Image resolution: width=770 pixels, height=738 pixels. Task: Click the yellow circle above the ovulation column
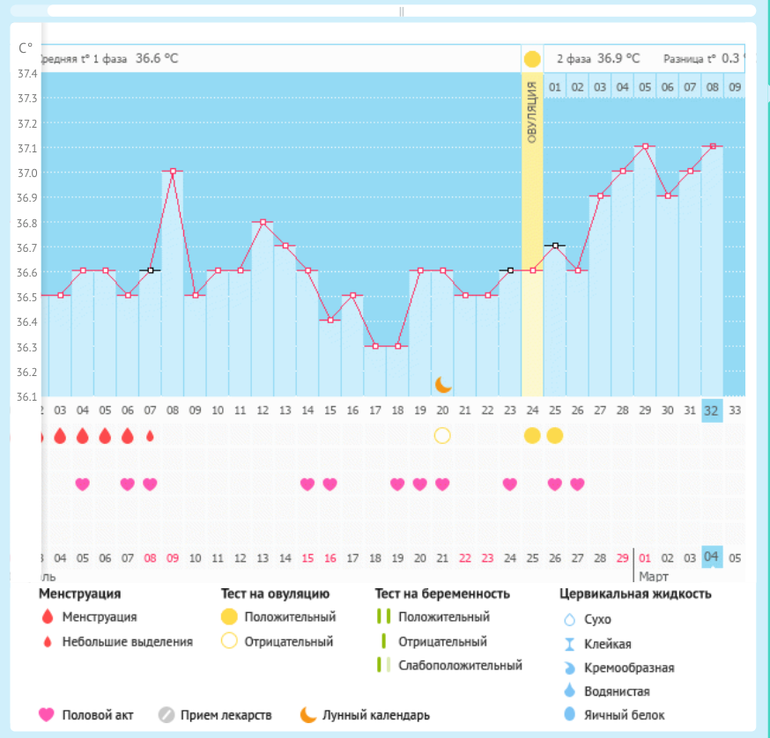532,59
